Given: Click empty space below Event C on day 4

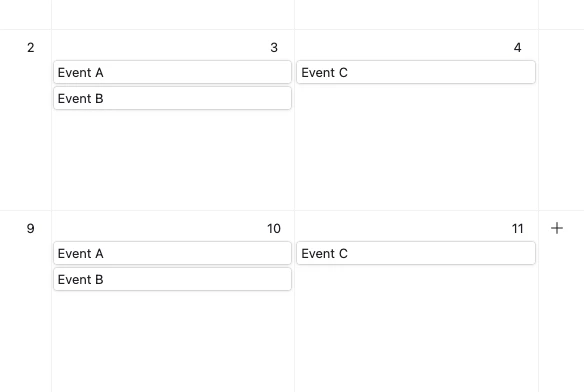Looking at the screenshot, I should point(416,147).
